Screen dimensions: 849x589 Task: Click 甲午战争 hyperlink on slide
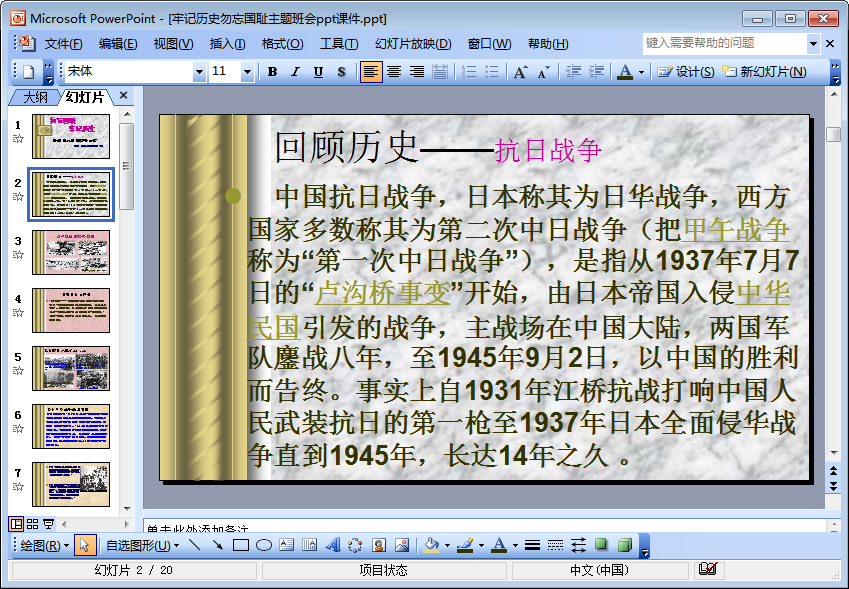[735, 229]
